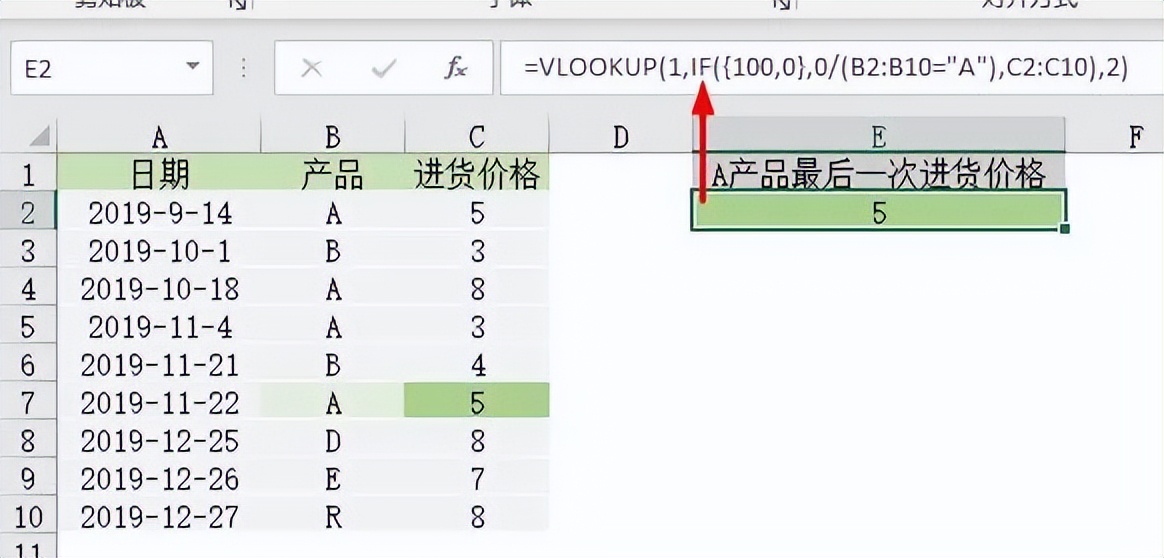1164x558 pixels.
Task: Open the Insert Function fx dialog
Action: (x=455, y=69)
